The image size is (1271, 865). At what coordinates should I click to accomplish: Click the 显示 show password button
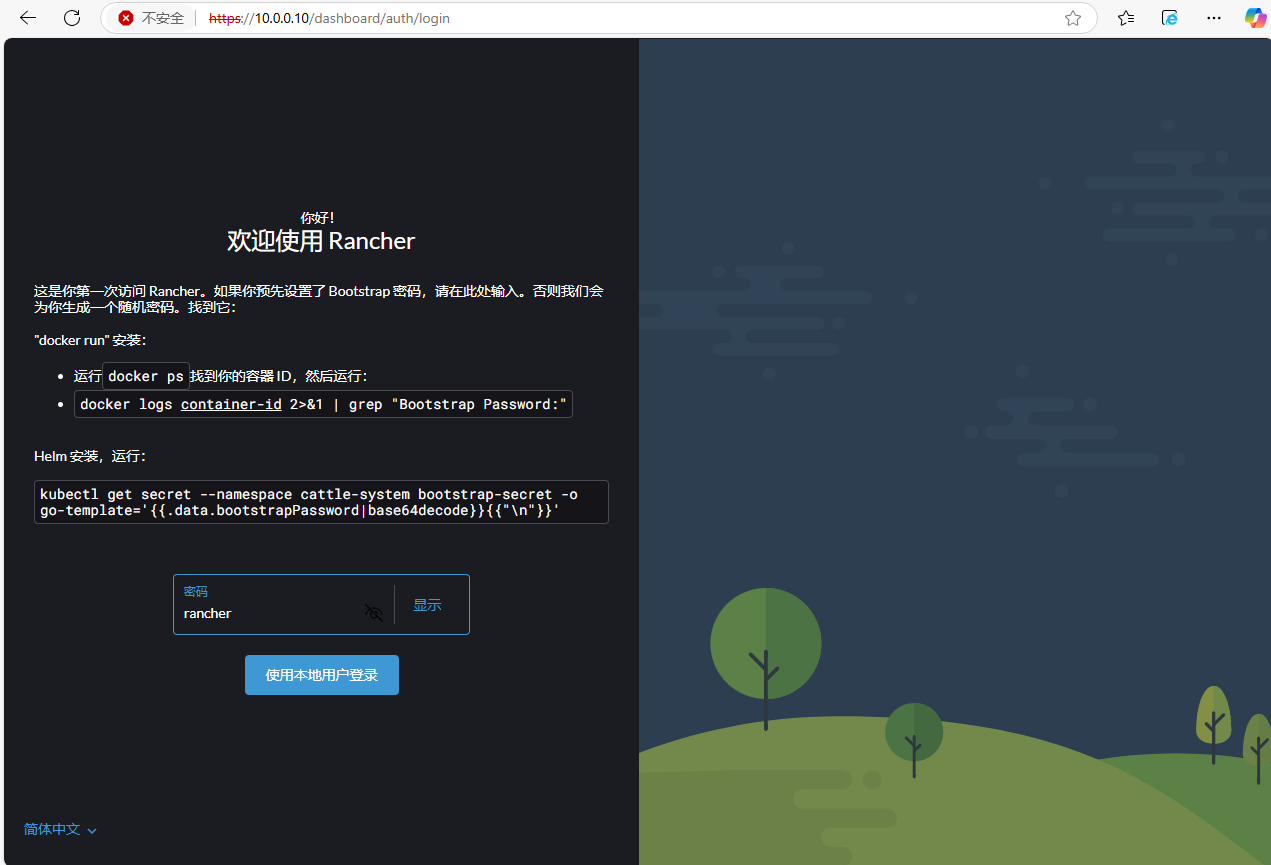[x=427, y=605]
